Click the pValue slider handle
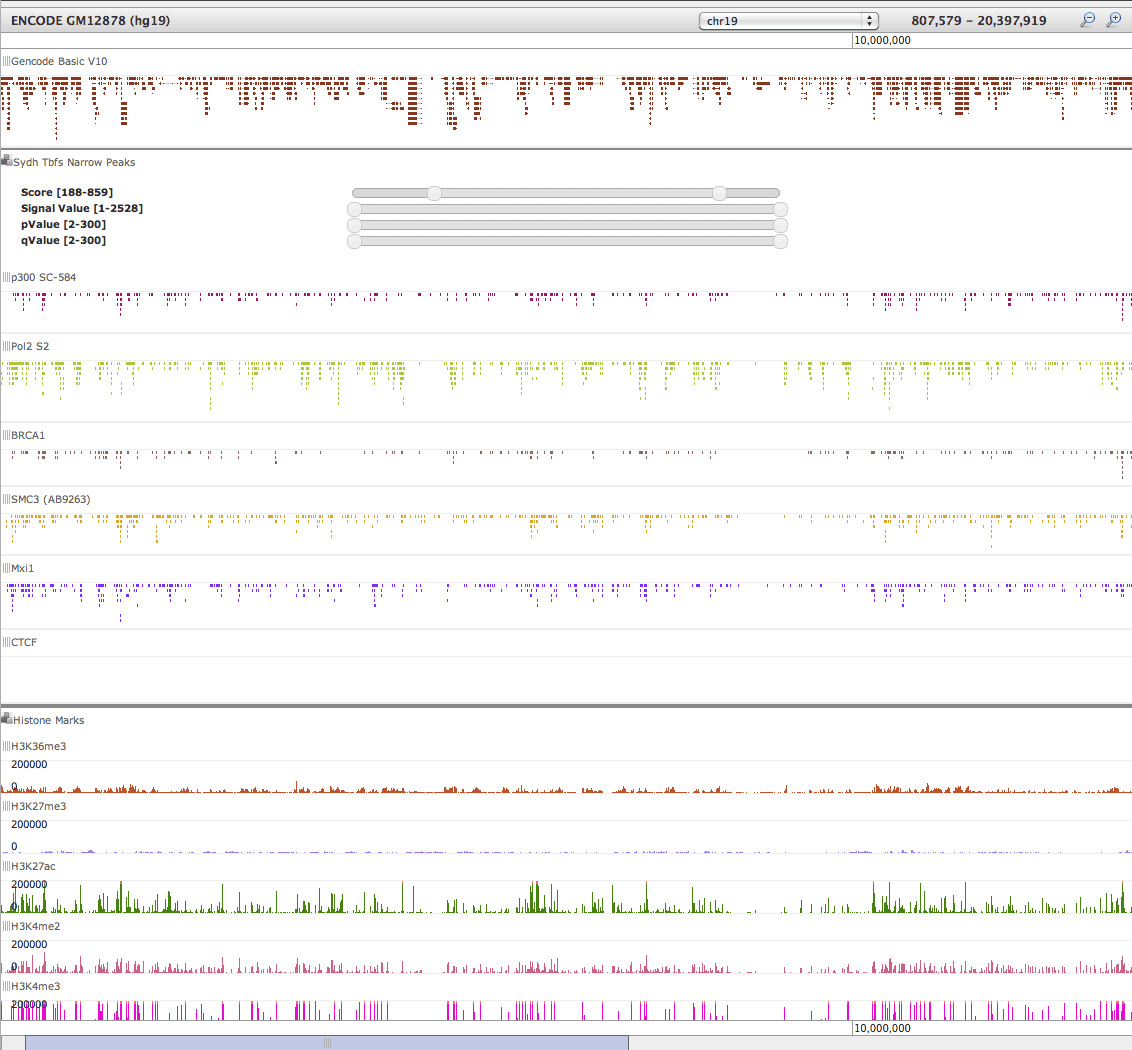 pos(353,225)
